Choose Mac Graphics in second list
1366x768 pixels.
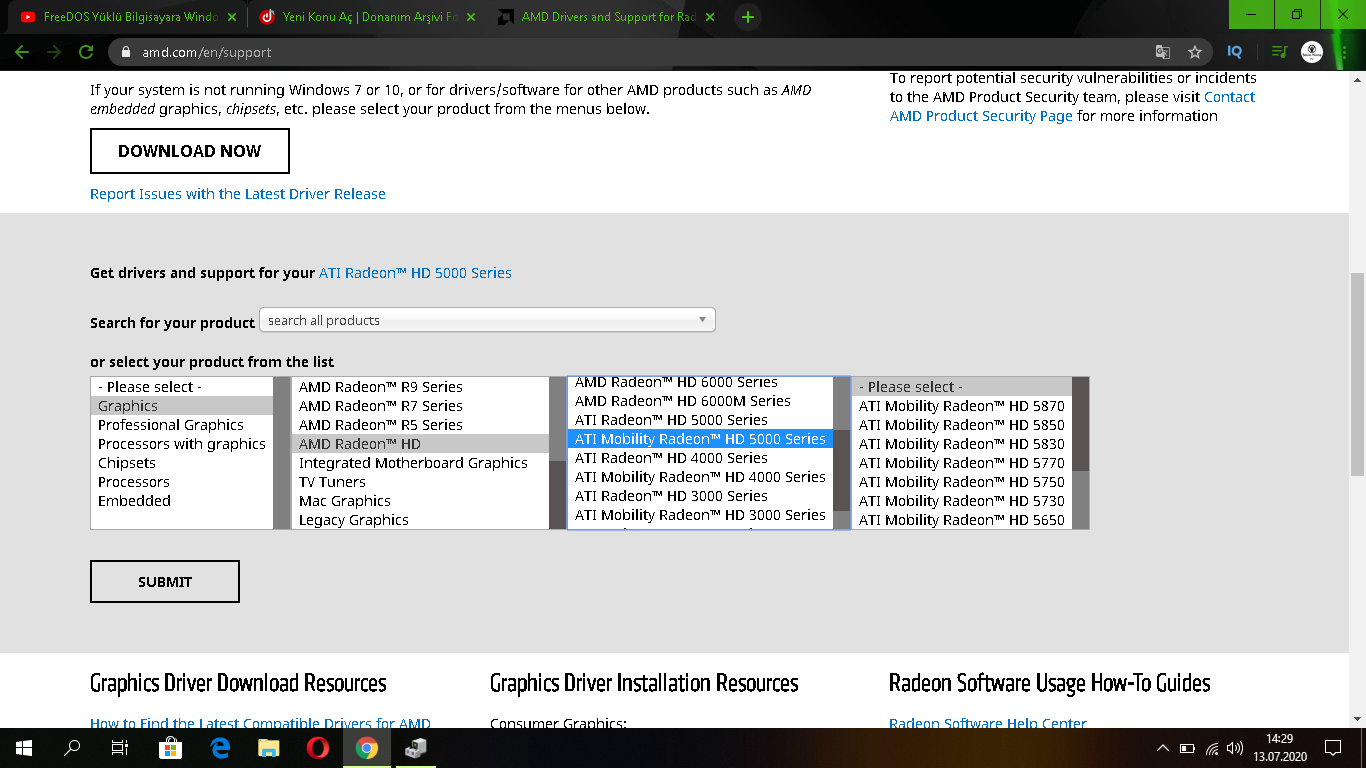[420, 501]
